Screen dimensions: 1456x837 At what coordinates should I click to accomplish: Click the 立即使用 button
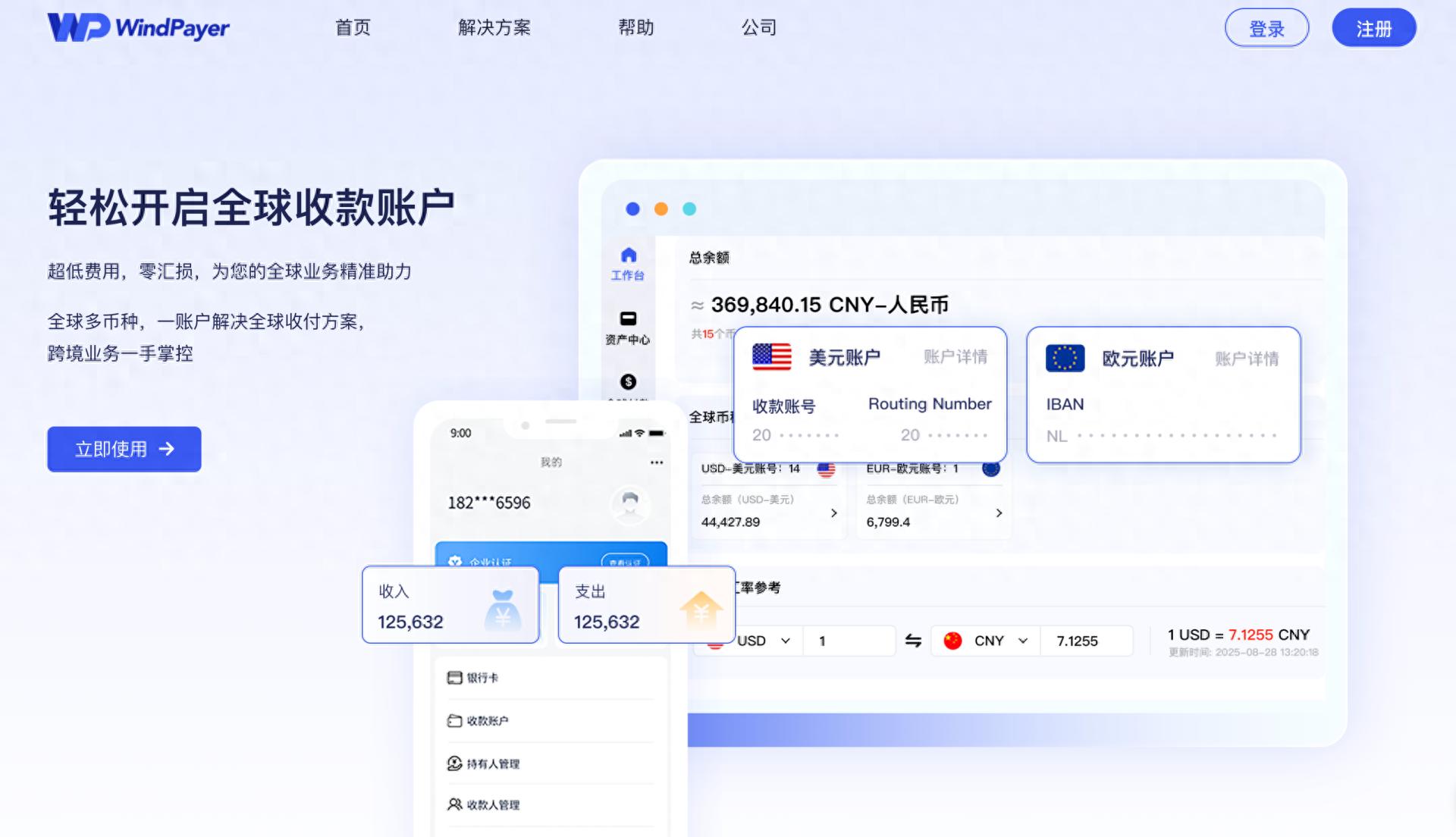click(x=124, y=449)
